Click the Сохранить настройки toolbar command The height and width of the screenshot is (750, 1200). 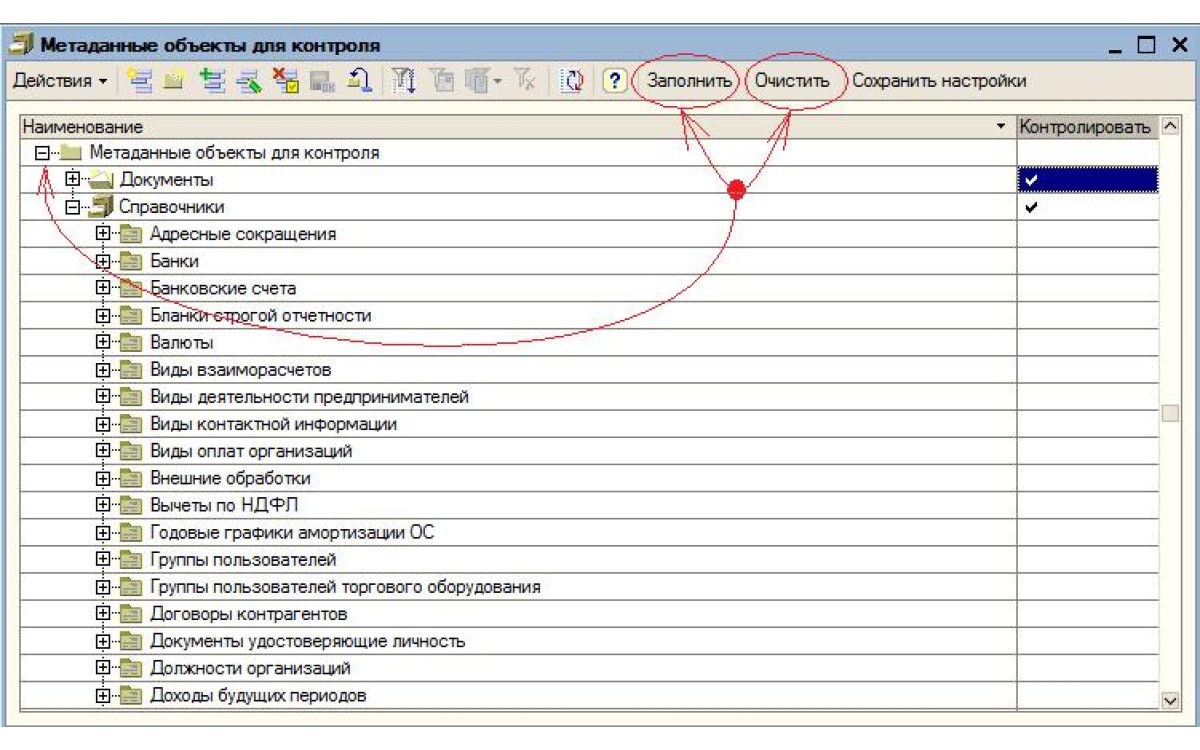[938, 81]
